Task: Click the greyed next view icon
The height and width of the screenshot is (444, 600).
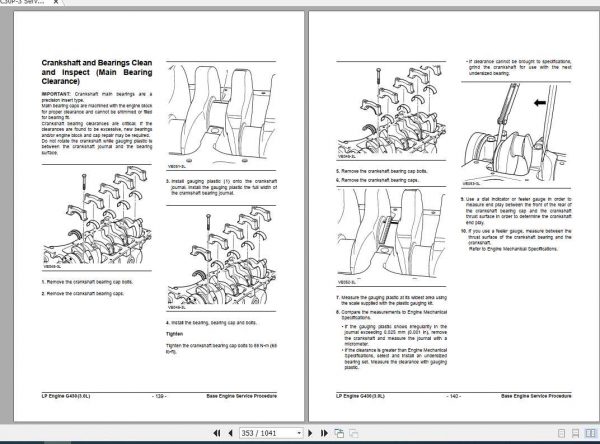Action: click(x=354, y=433)
